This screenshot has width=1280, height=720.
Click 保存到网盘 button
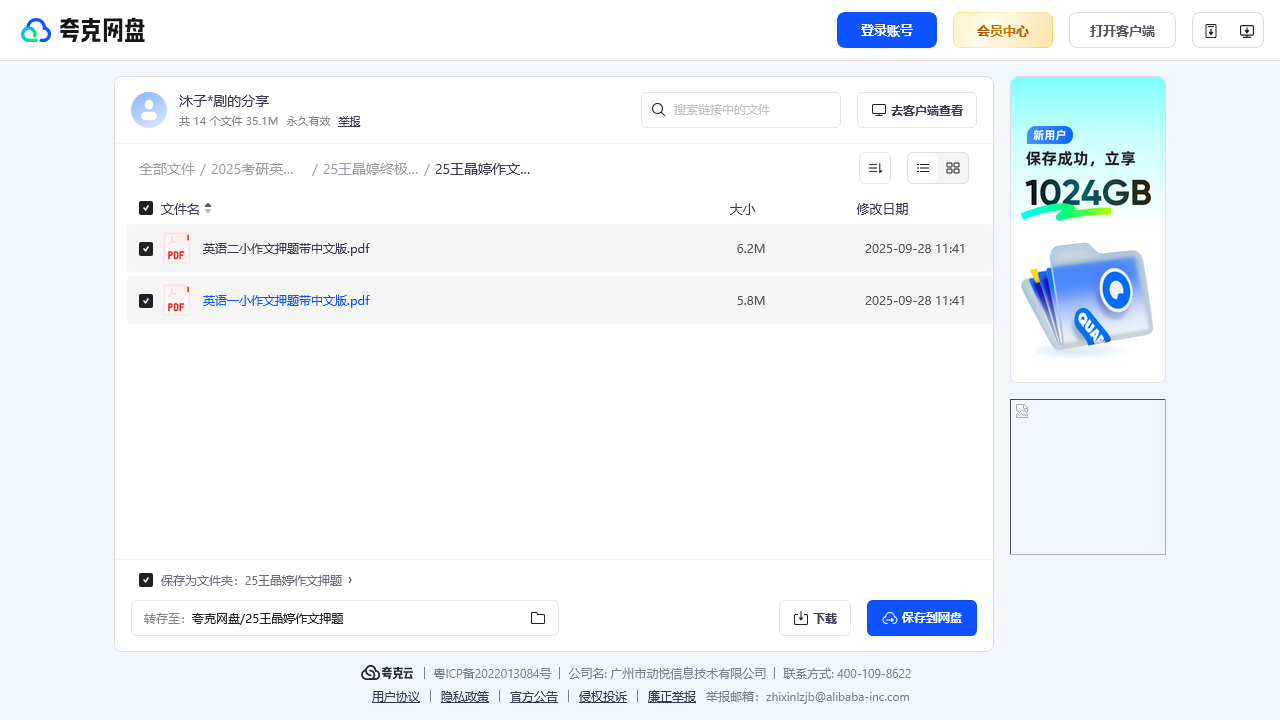[922, 618]
